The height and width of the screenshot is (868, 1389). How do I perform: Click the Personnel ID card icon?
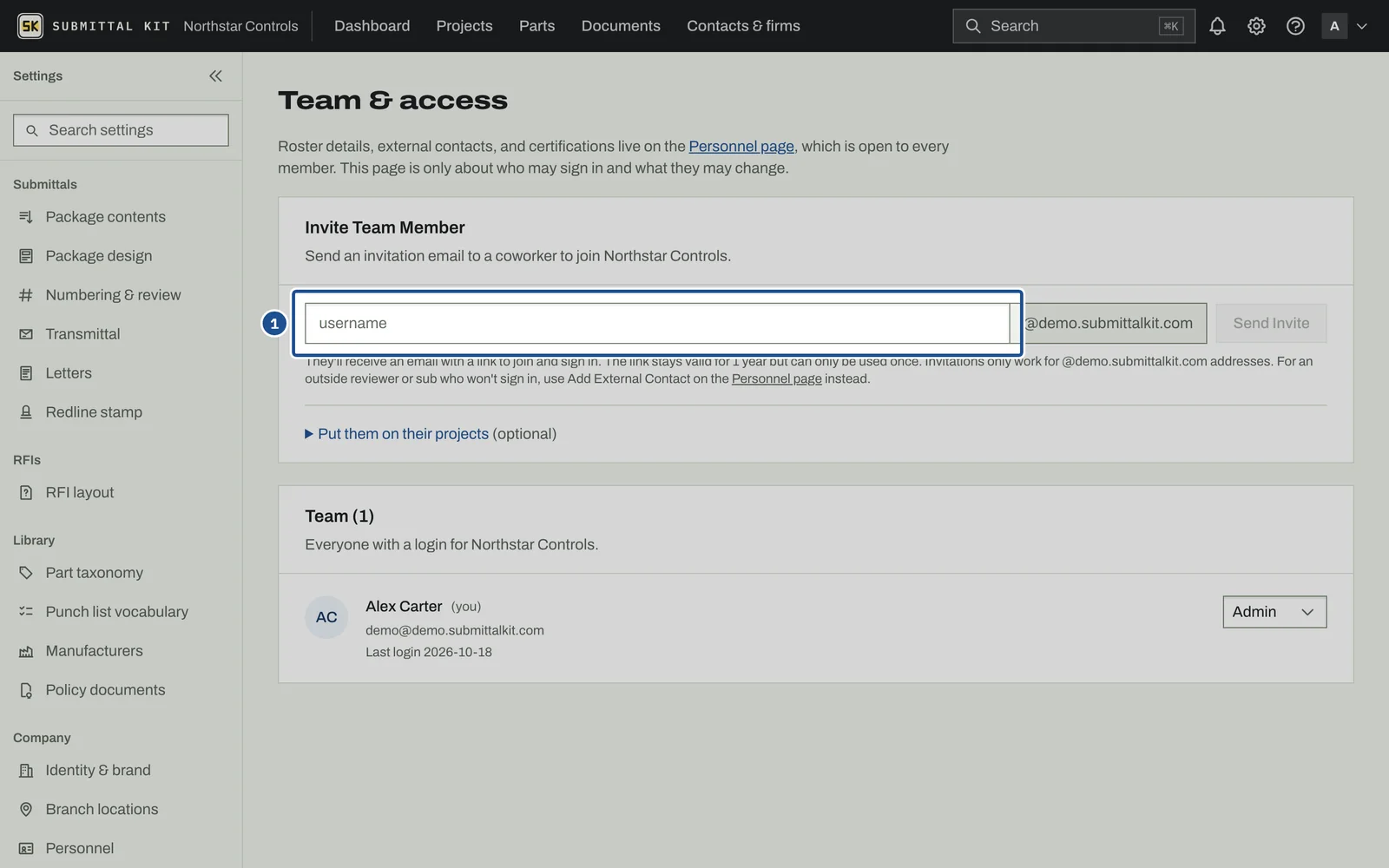click(26, 849)
